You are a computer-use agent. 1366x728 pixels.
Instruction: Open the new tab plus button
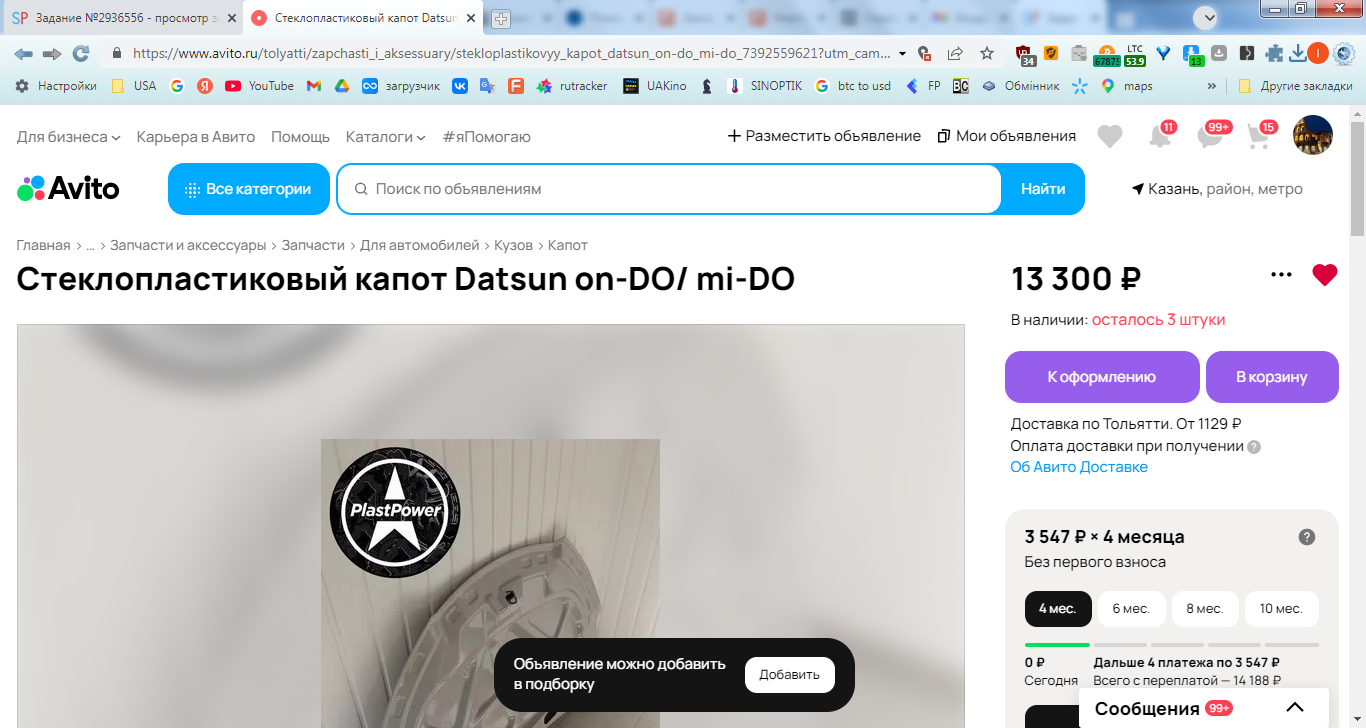501,18
